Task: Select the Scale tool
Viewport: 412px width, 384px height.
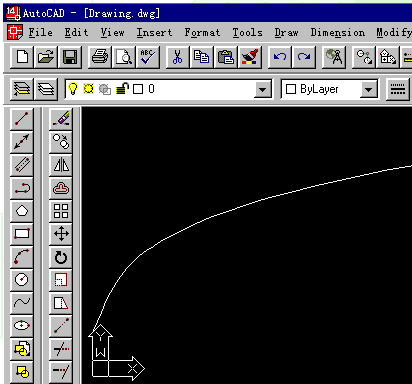Action: pyautogui.click(x=61, y=280)
